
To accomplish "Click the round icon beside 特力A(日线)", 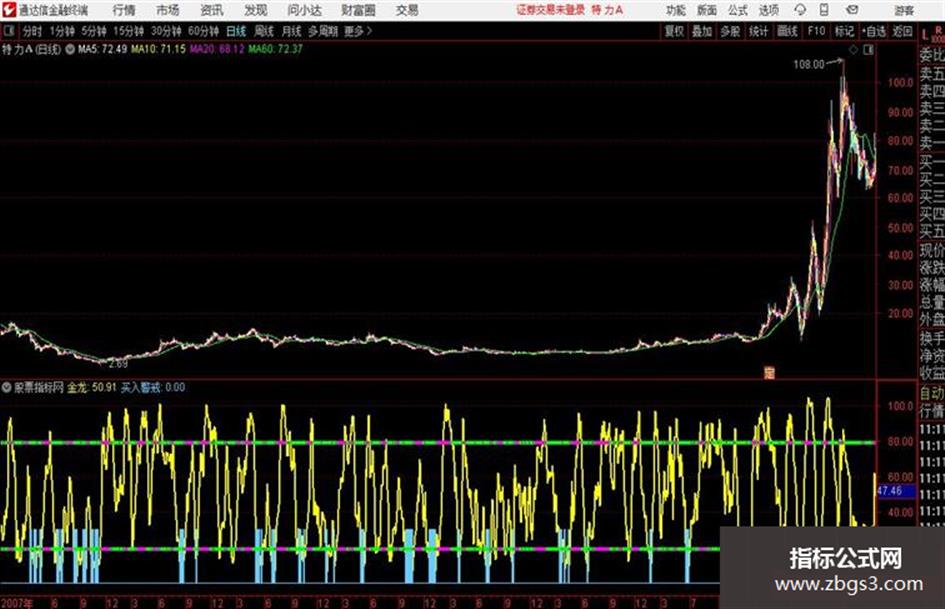I will (x=70, y=49).
